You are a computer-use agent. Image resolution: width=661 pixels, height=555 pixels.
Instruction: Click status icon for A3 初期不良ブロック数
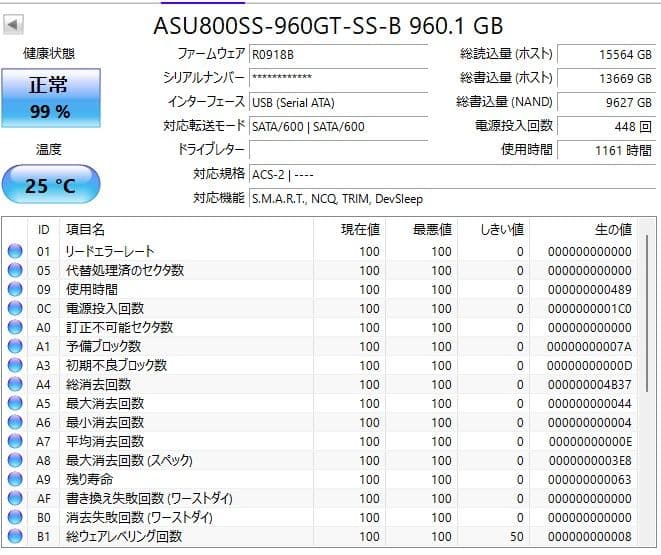[15, 365]
